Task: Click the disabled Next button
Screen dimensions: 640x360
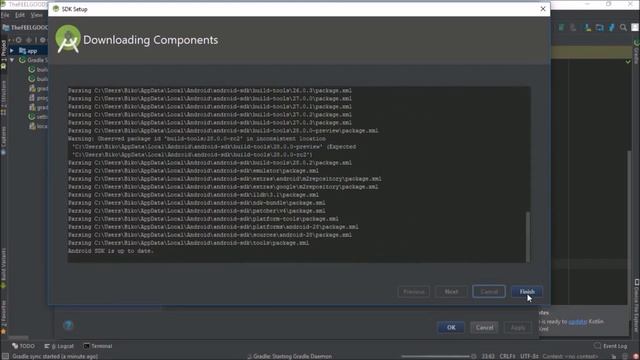Action: [x=451, y=291]
